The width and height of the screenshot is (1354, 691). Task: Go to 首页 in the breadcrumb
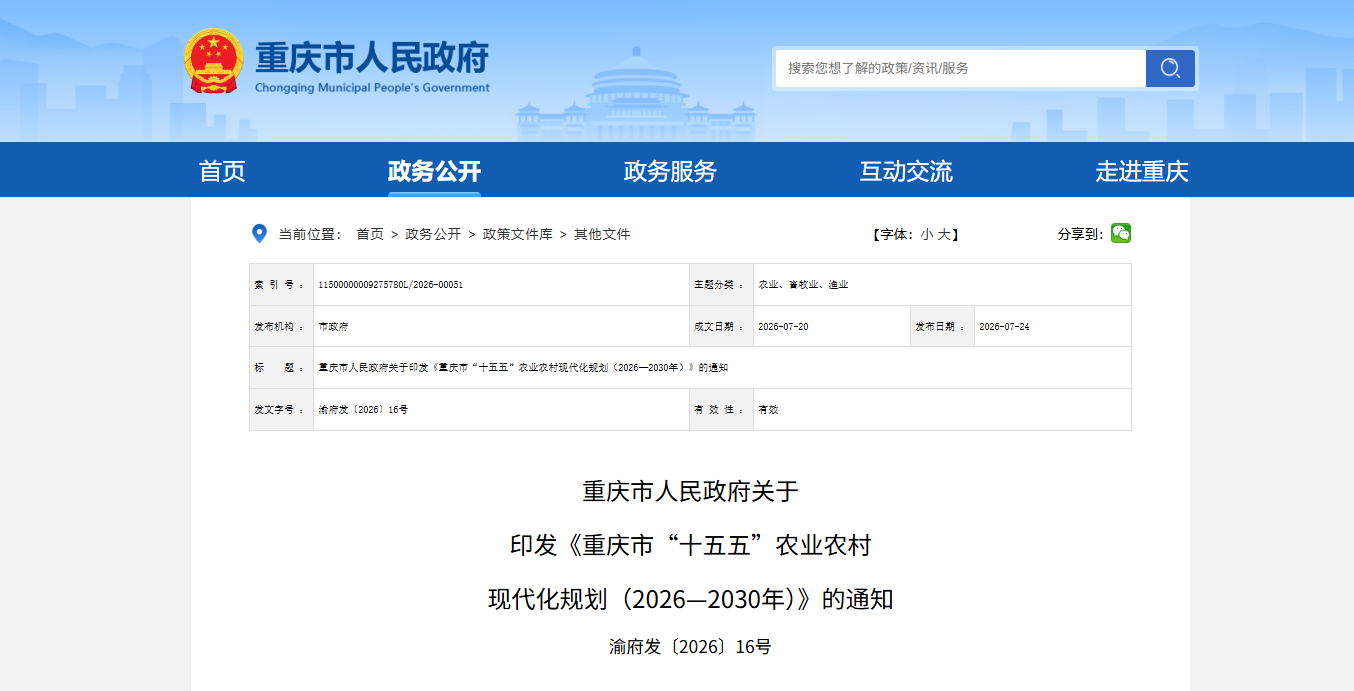click(370, 234)
